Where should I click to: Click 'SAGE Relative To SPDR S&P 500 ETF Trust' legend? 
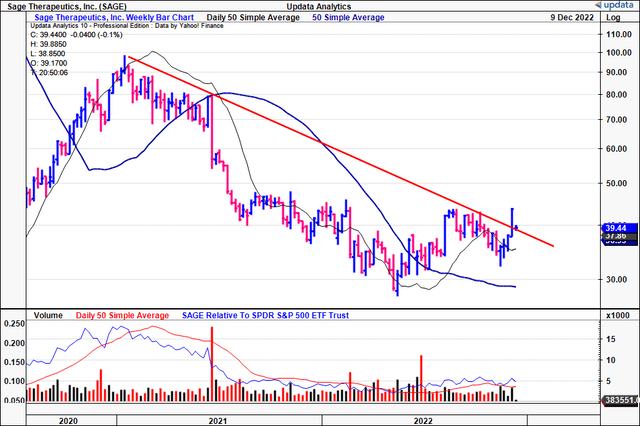click(x=265, y=315)
